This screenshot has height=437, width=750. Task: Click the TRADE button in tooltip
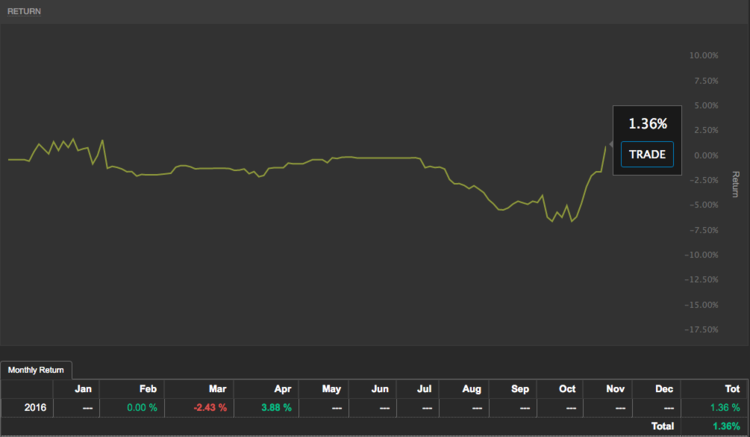pos(647,154)
